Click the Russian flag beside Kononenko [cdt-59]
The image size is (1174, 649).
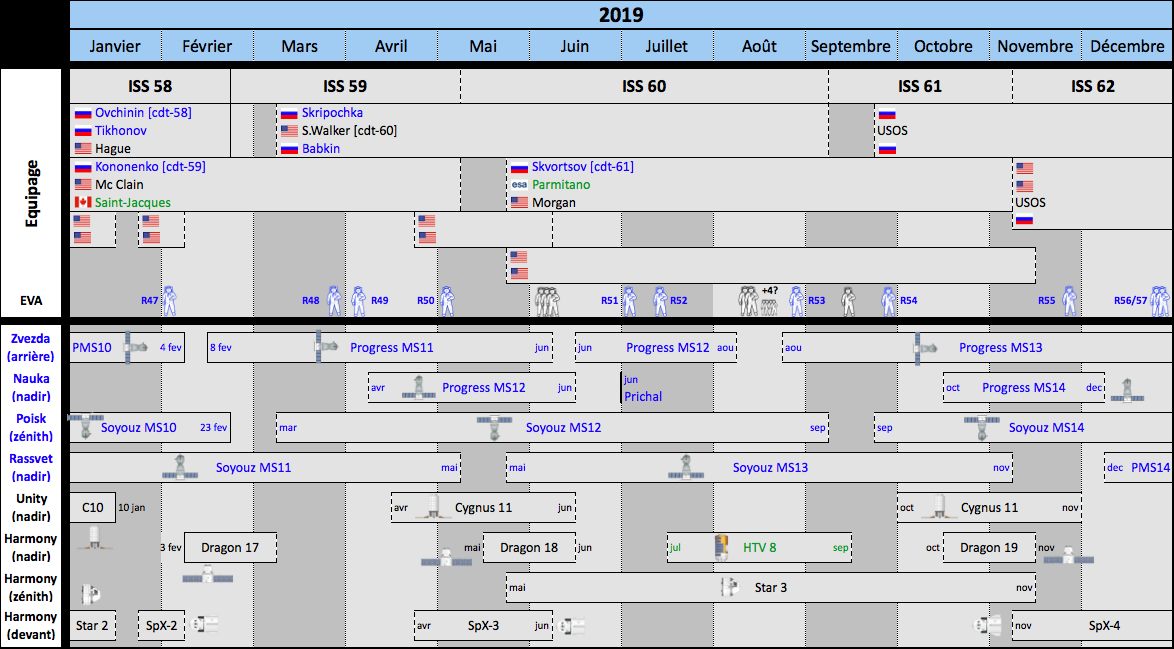click(x=82, y=168)
